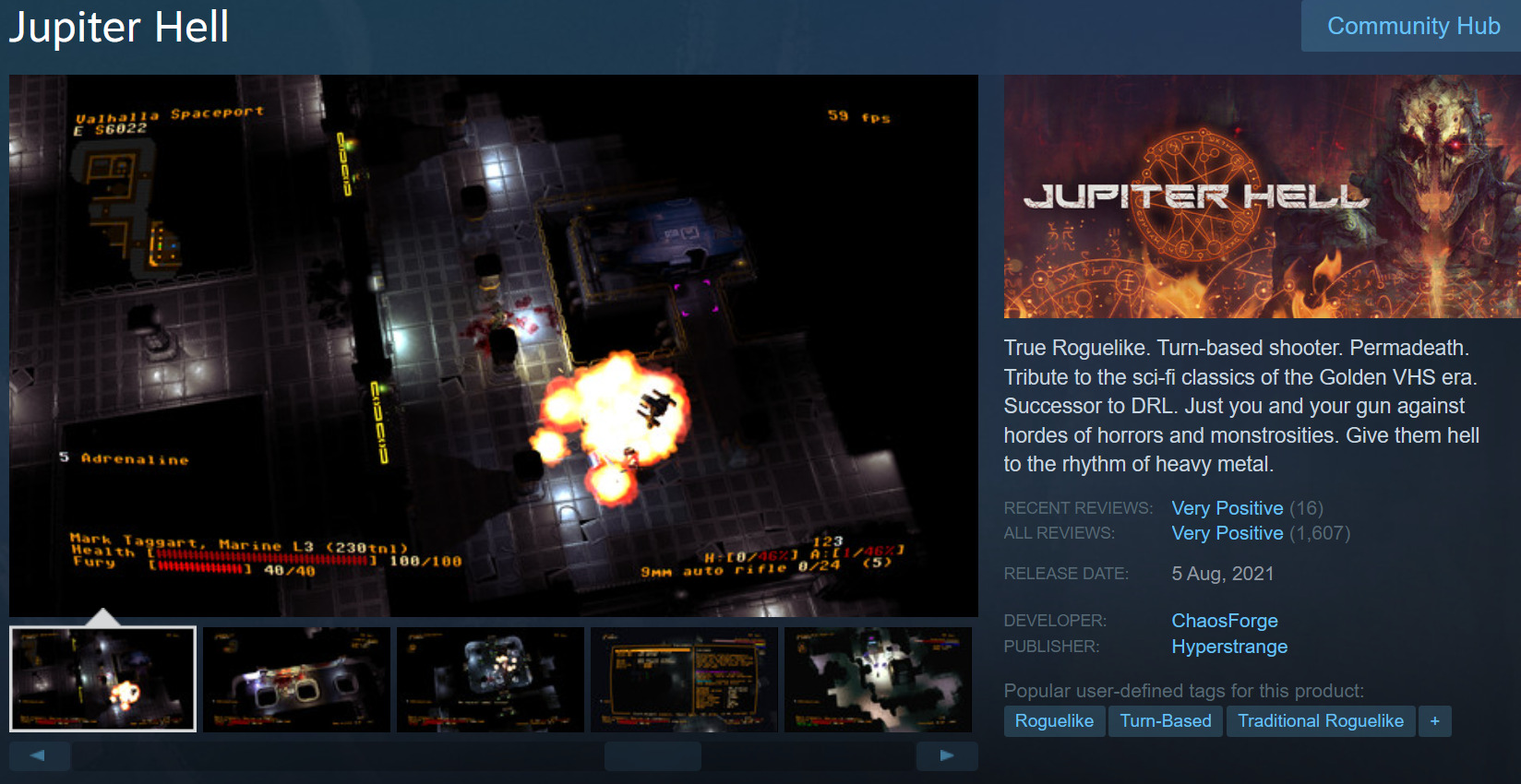The width and height of the screenshot is (1521, 784).
Task: View recent reviews Very Positive summary
Action: coord(1227,508)
